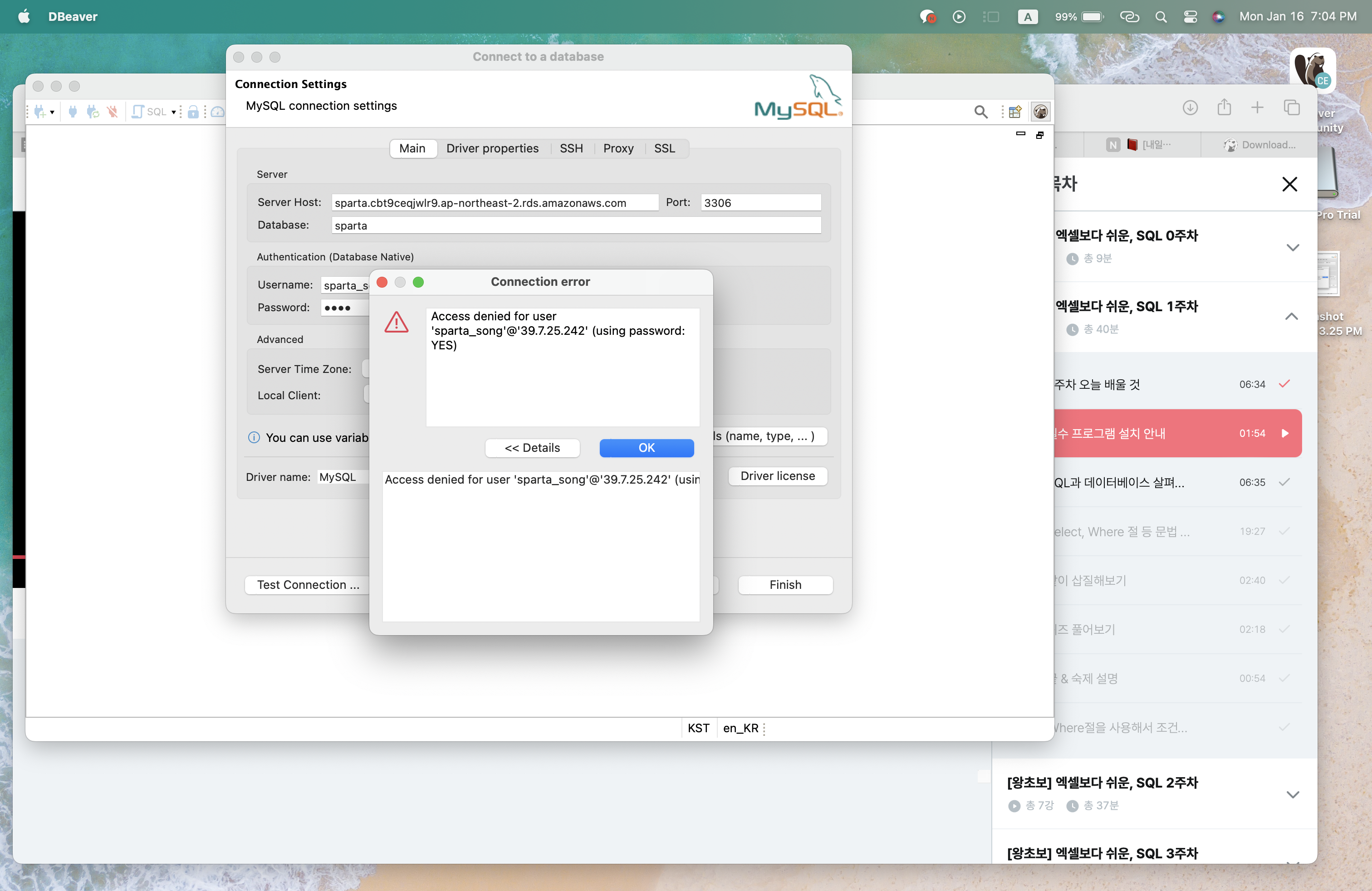Click the Test Connection button
This screenshot has height=891, width=1372.
[x=308, y=584]
